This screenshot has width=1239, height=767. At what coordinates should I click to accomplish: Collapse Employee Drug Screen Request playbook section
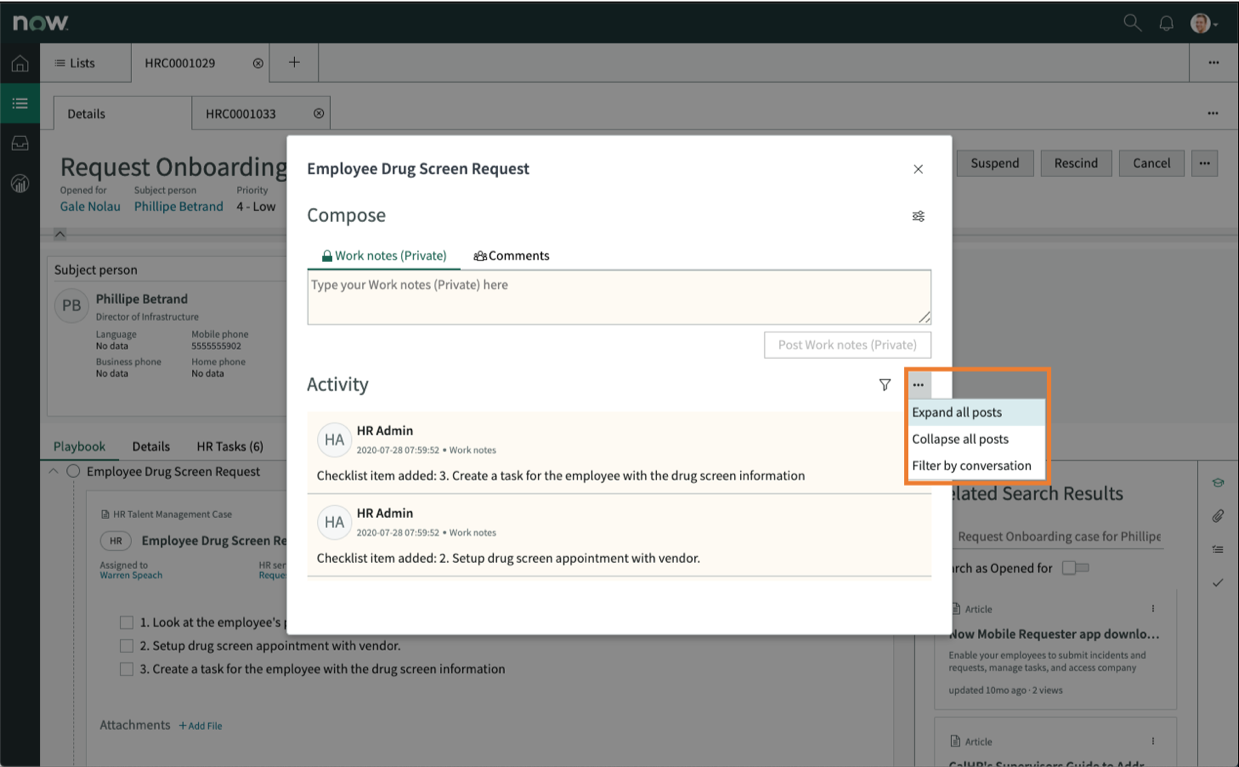click(53, 472)
